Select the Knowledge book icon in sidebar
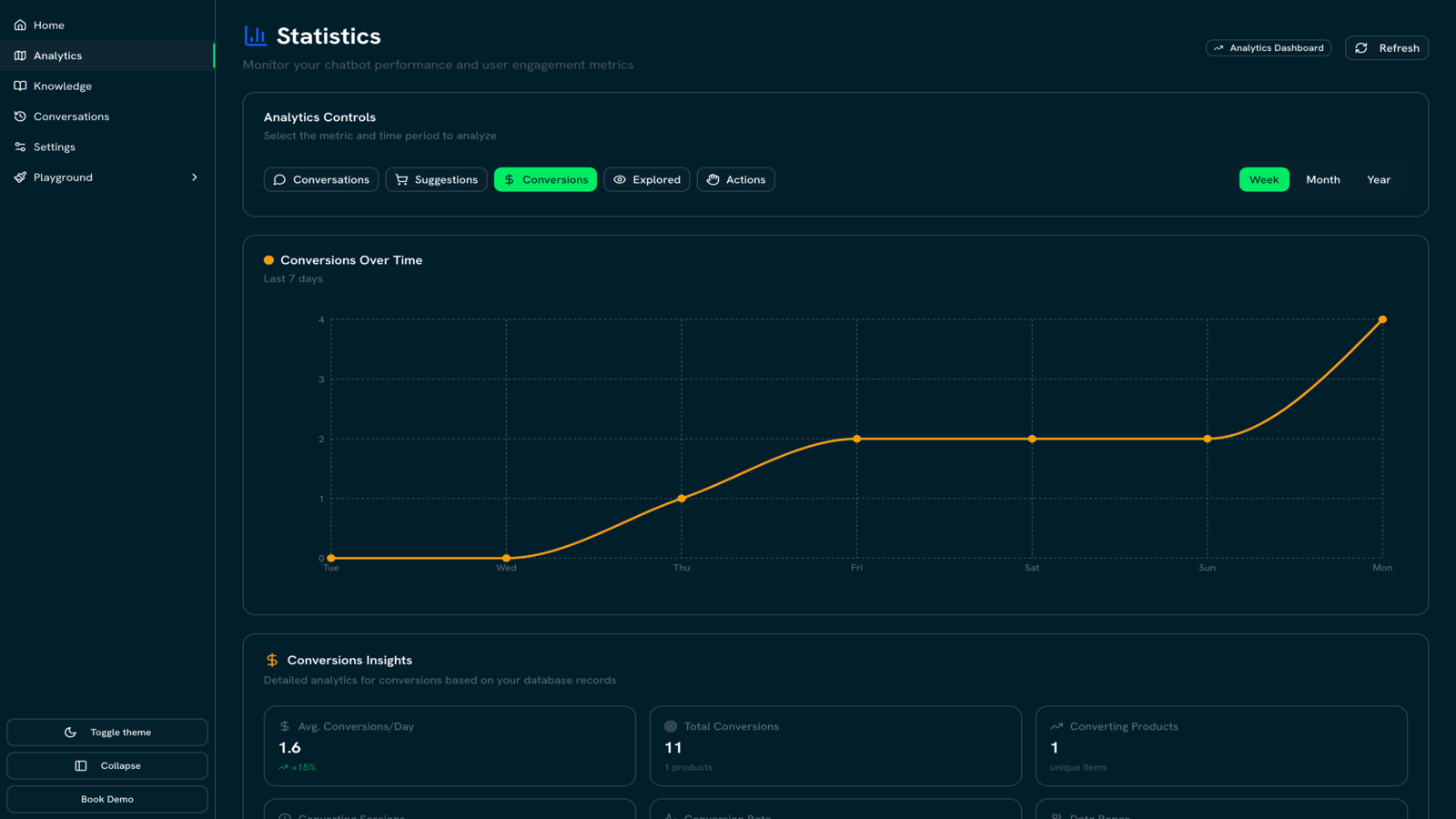Image resolution: width=1456 pixels, height=819 pixels. point(20,86)
